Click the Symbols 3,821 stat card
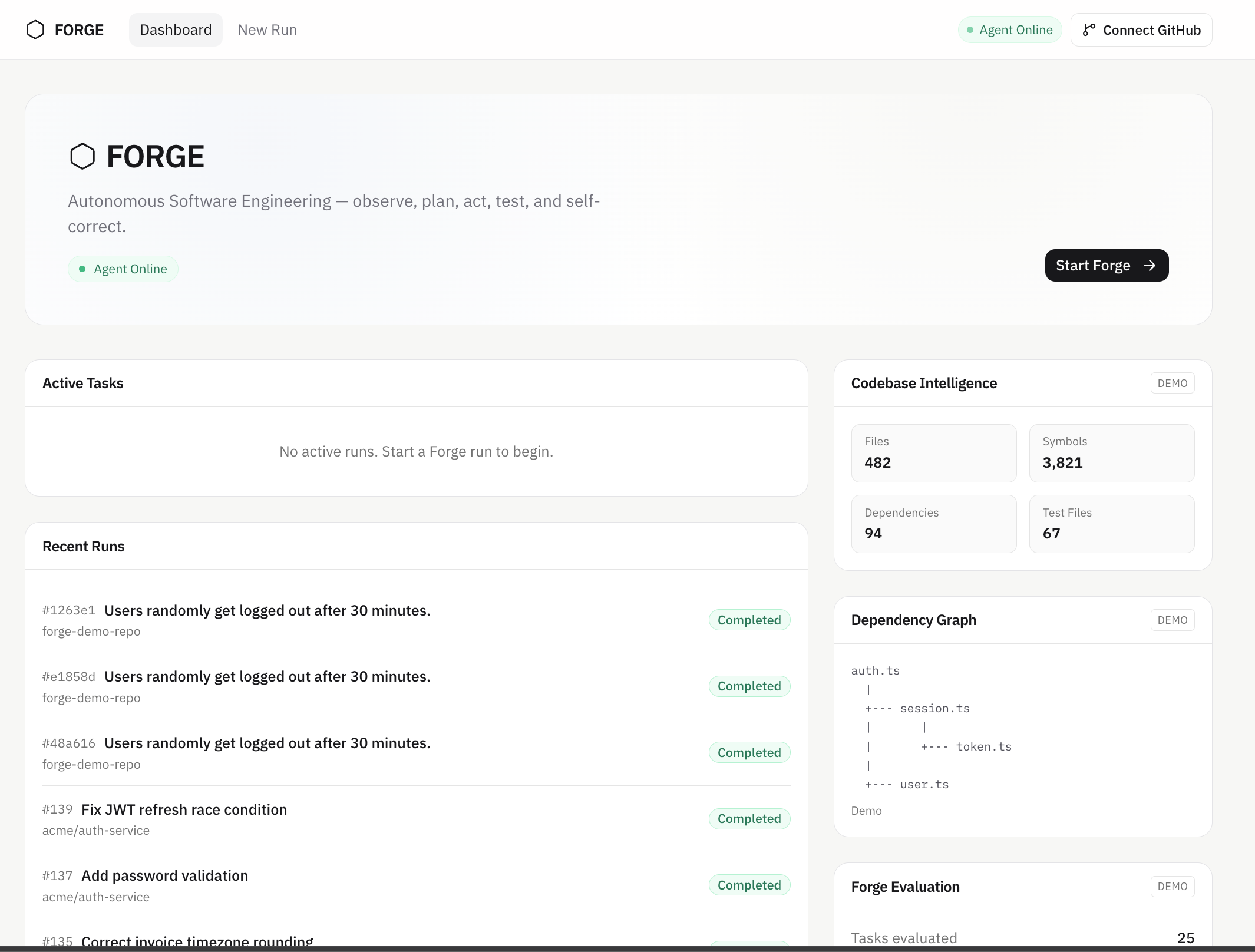 click(x=1112, y=453)
